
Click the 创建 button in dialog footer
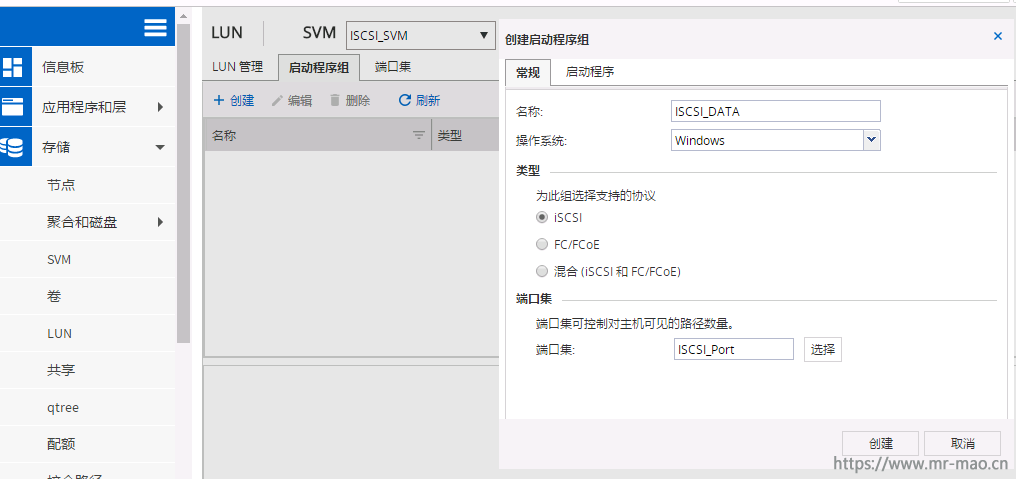pos(880,443)
